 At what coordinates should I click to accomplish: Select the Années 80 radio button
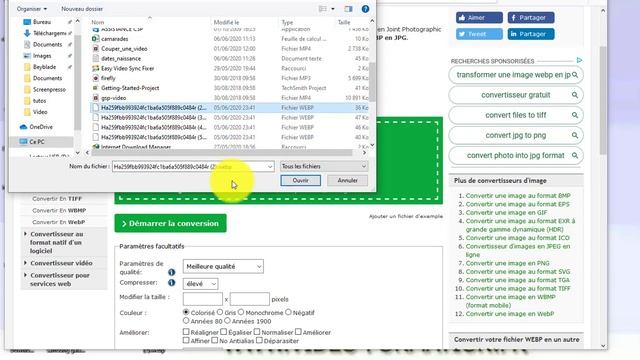[186, 321]
